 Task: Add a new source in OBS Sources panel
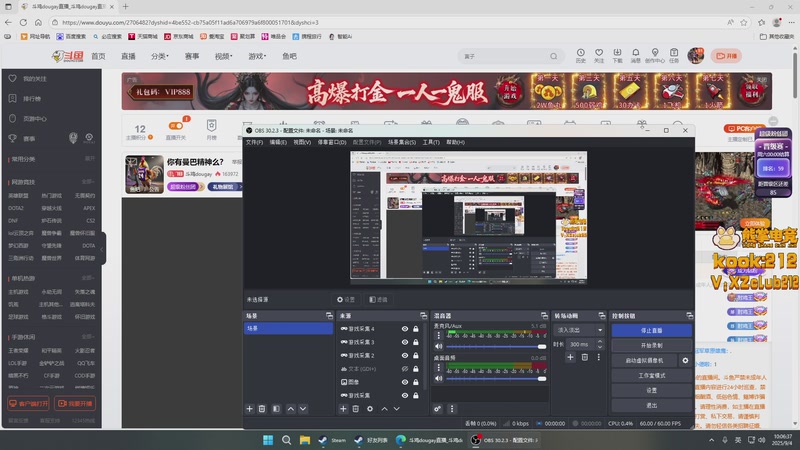pos(343,409)
